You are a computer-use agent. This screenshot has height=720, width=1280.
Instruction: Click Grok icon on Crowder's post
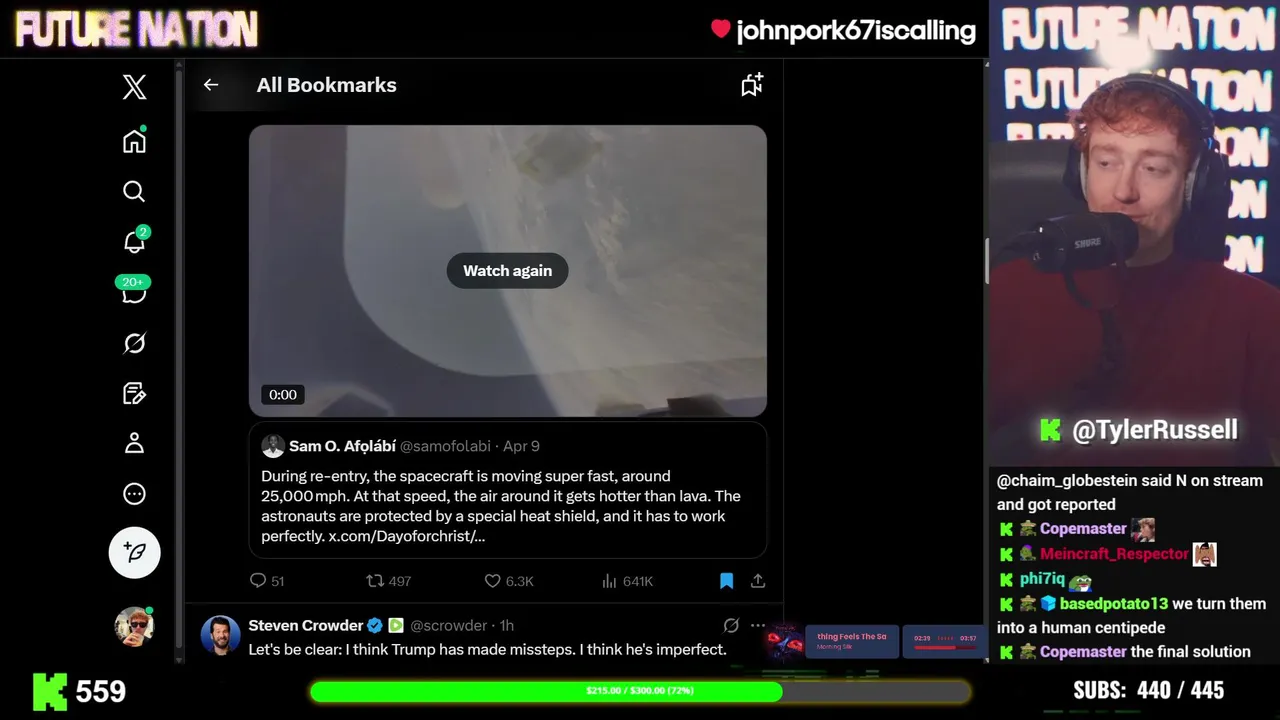click(x=731, y=625)
